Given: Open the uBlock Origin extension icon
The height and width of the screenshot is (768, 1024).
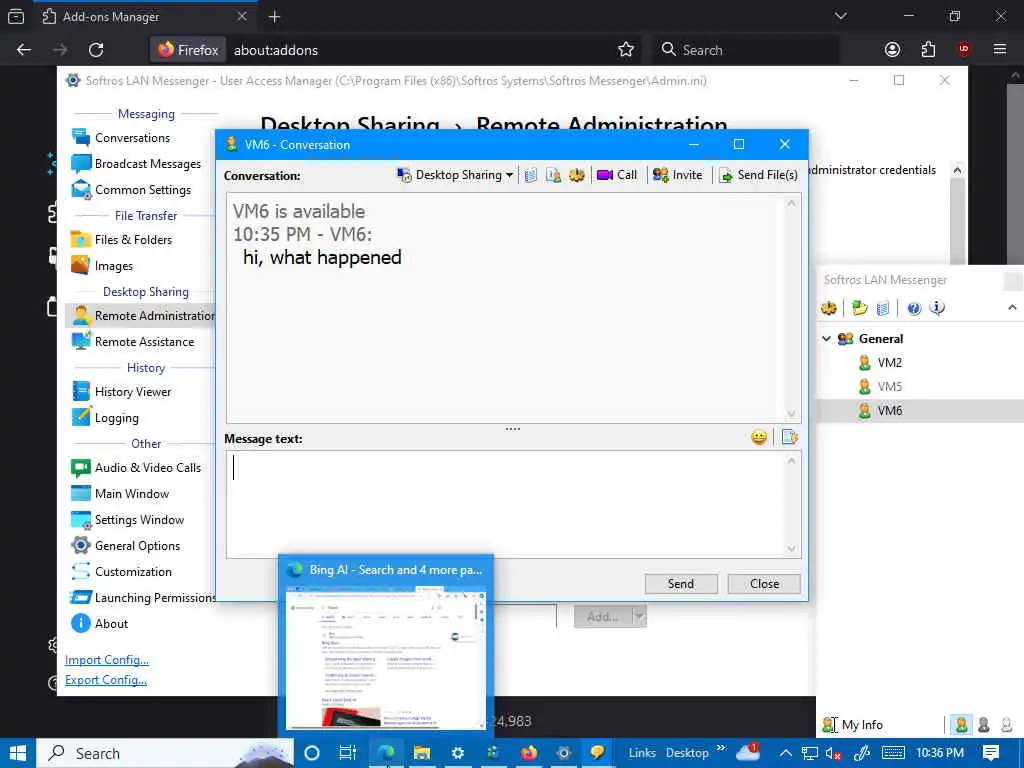Looking at the screenshot, I should click(964, 50).
